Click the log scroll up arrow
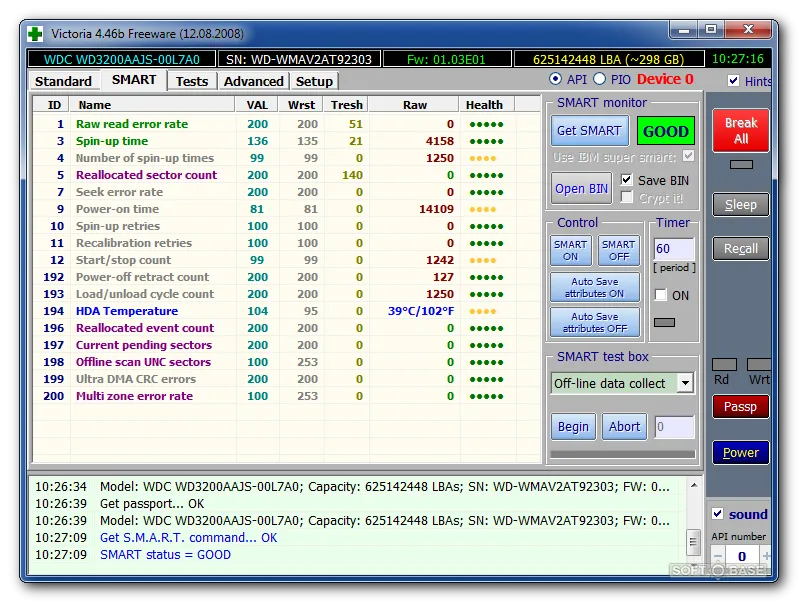This screenshot has height=602, width=798. coord(693,486)
